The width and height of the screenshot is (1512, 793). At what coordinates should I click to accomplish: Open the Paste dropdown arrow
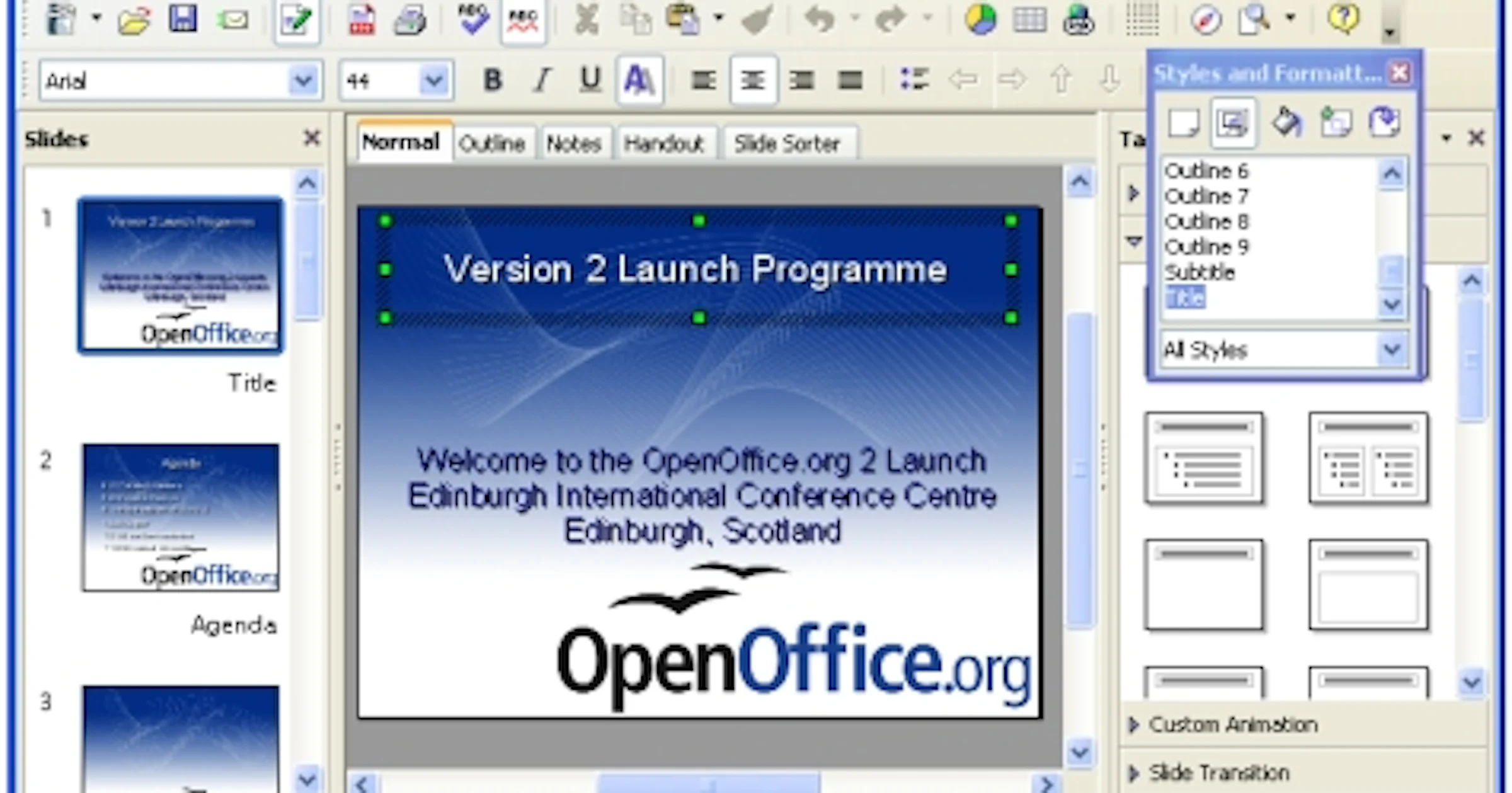pos(718,19)
